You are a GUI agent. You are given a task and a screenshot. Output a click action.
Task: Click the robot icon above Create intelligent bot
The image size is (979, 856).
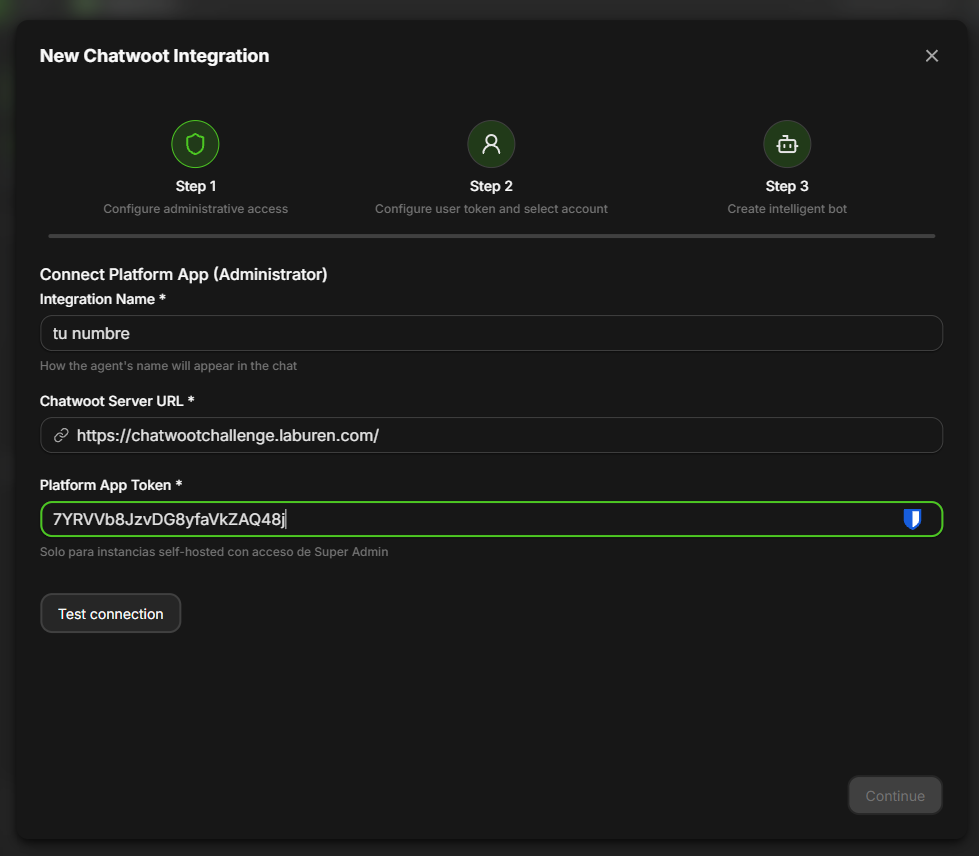pyautogui.click(x=787, y=143)
